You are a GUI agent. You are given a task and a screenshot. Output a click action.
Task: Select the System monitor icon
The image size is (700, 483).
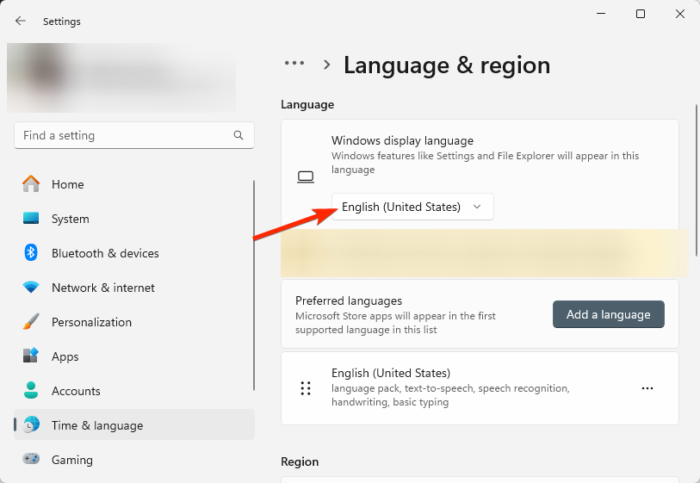(x=31, y=219)
